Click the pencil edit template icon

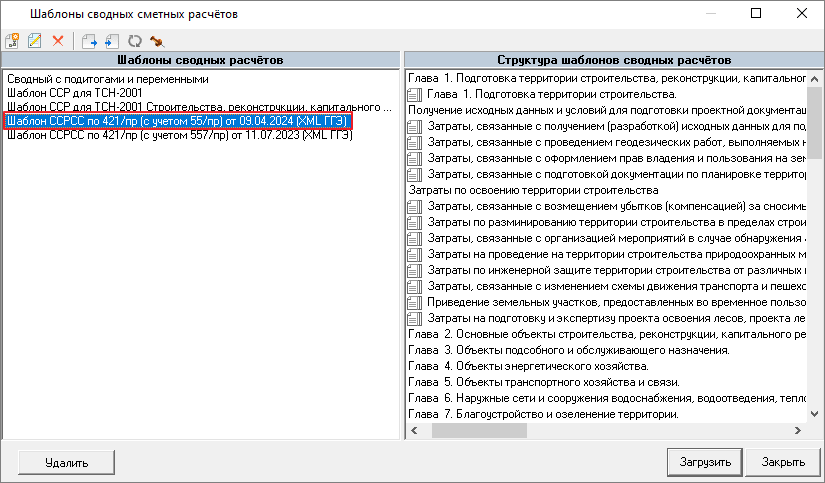[x=34, y=41]
